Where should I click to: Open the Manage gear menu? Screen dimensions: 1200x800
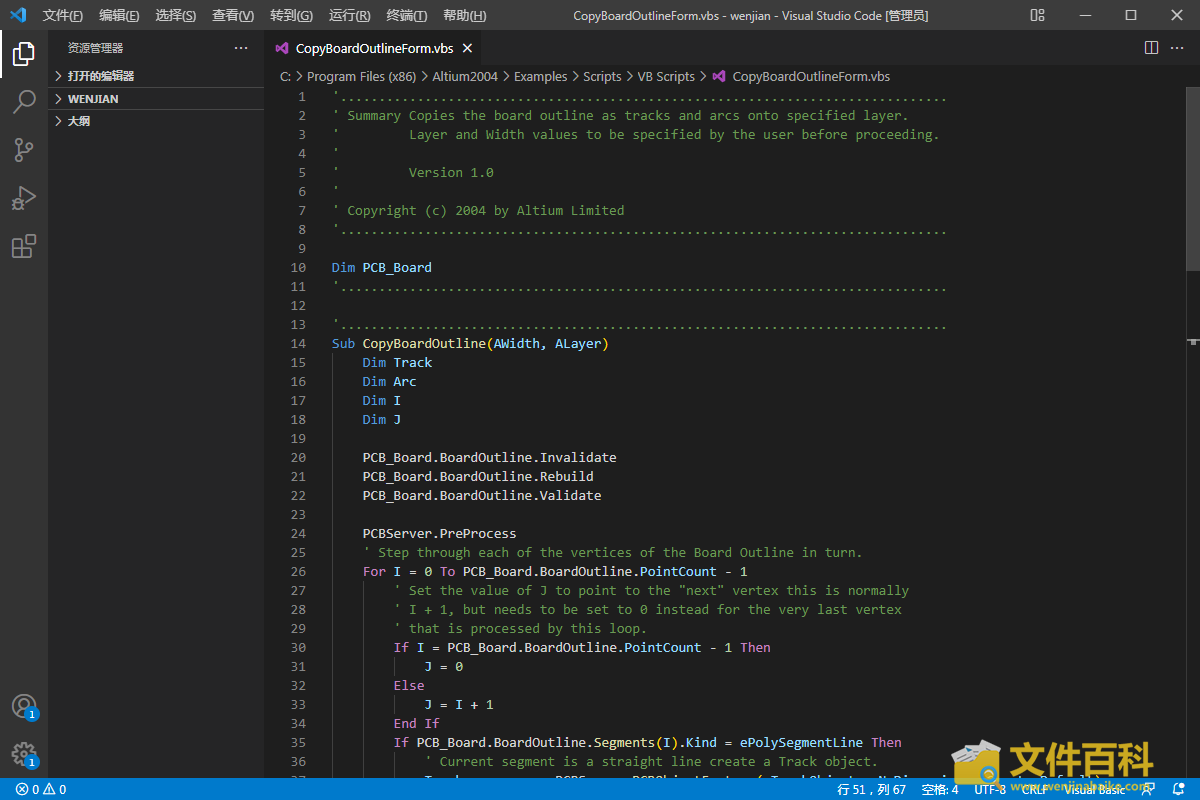tap(24, 754)
